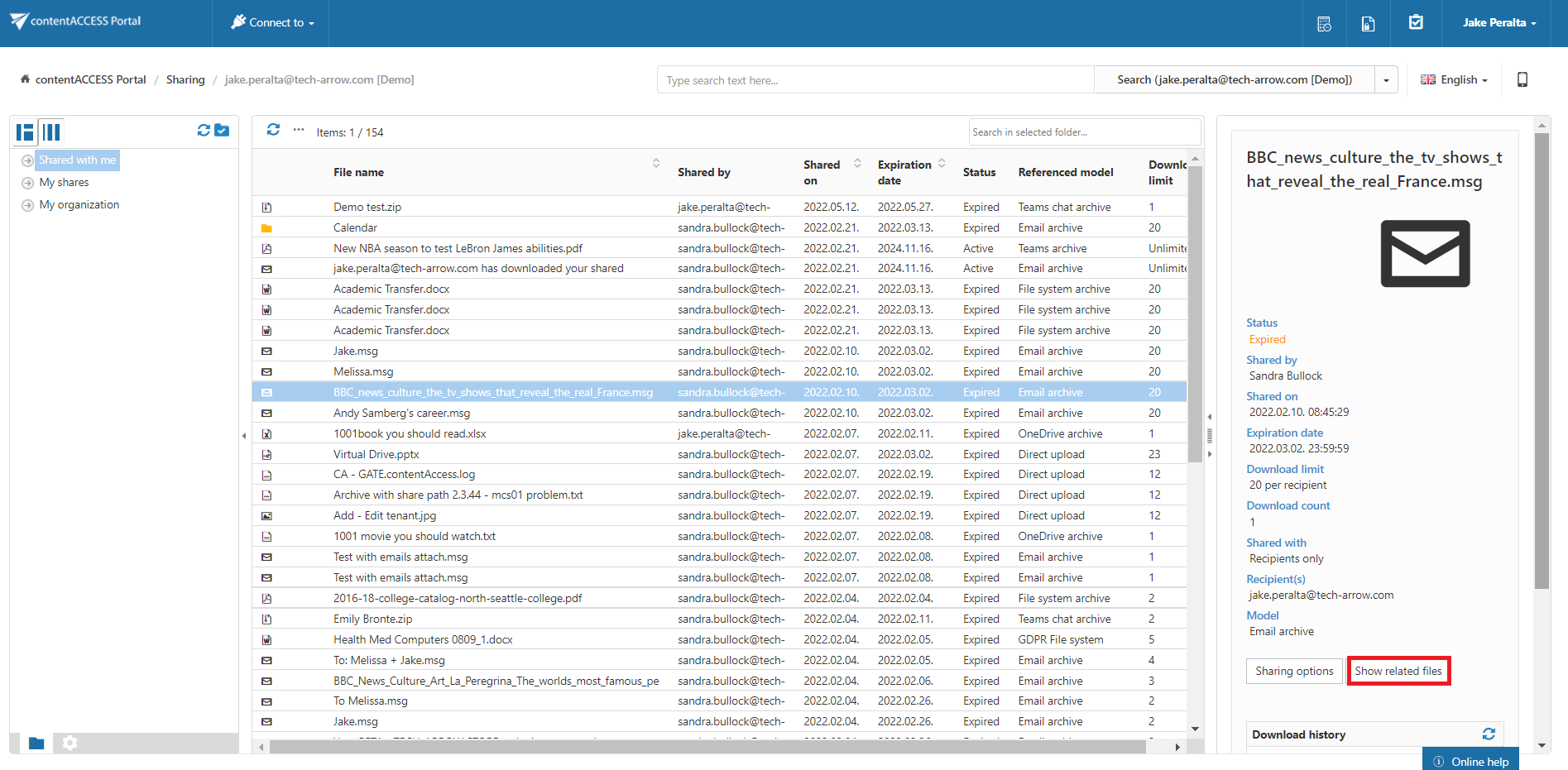Screen dimensions: 1568x770
Task: Open the clipboard checkmark icon in header
Action: pyautogui.click(x=1416, y=22)
